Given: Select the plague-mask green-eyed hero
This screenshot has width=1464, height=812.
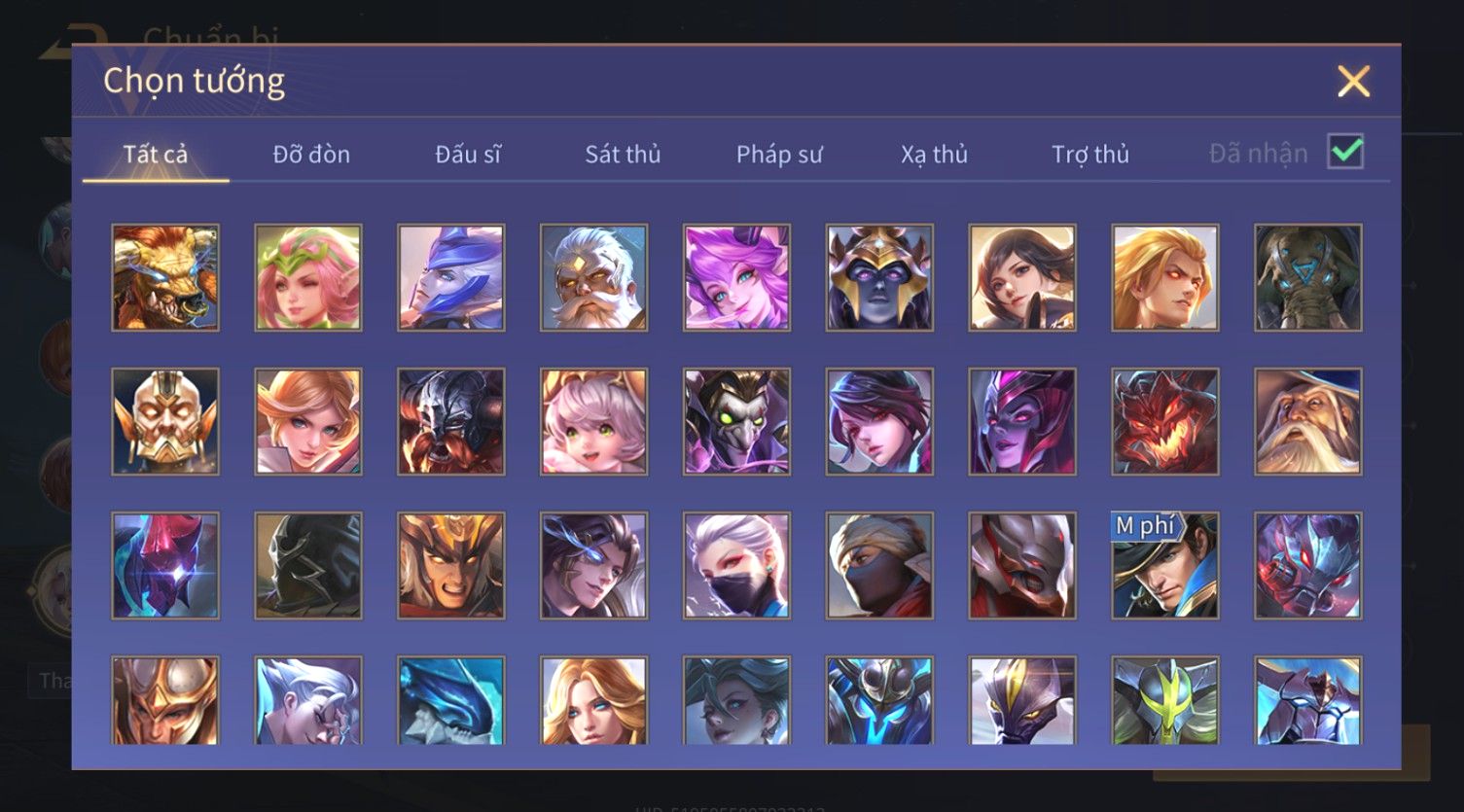Looking at the screenshot, I should click(736, 422).
